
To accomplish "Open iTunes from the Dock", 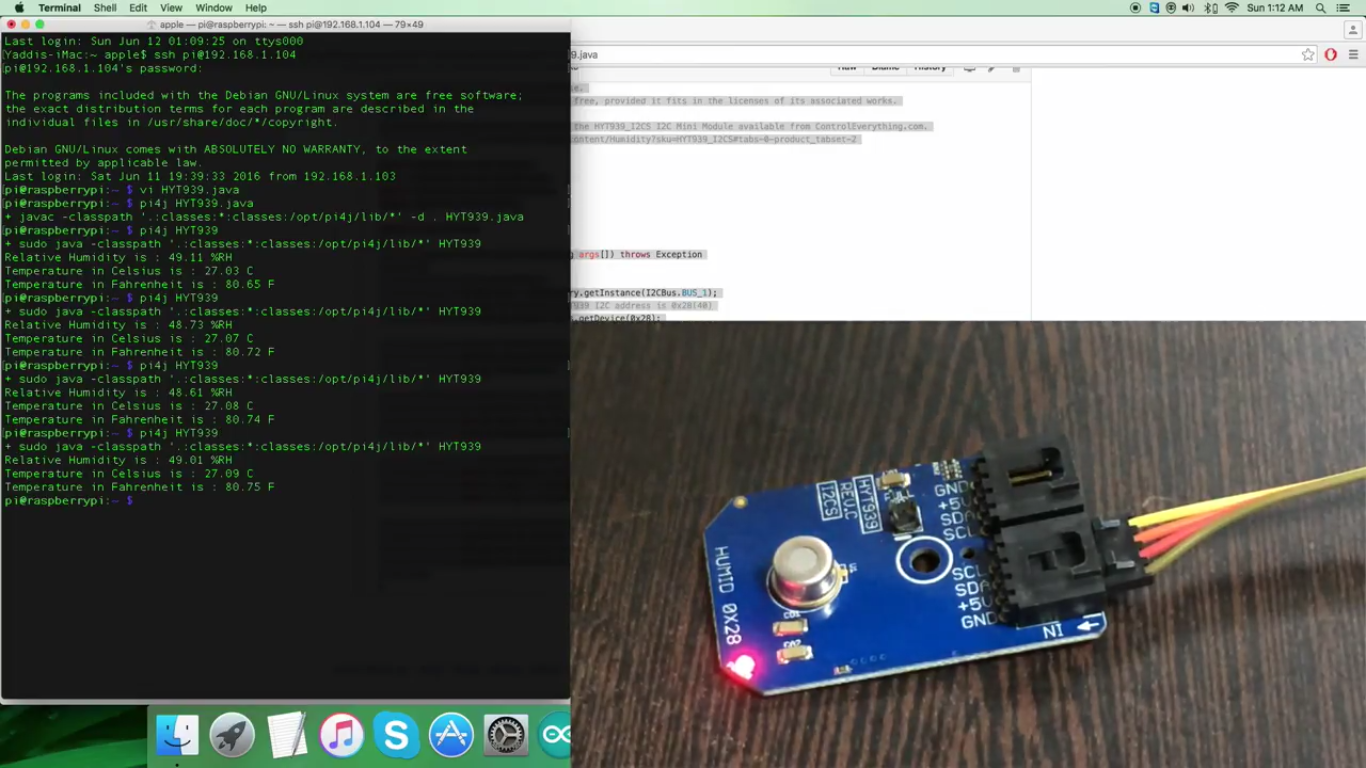I will click(x=341, y=736).
